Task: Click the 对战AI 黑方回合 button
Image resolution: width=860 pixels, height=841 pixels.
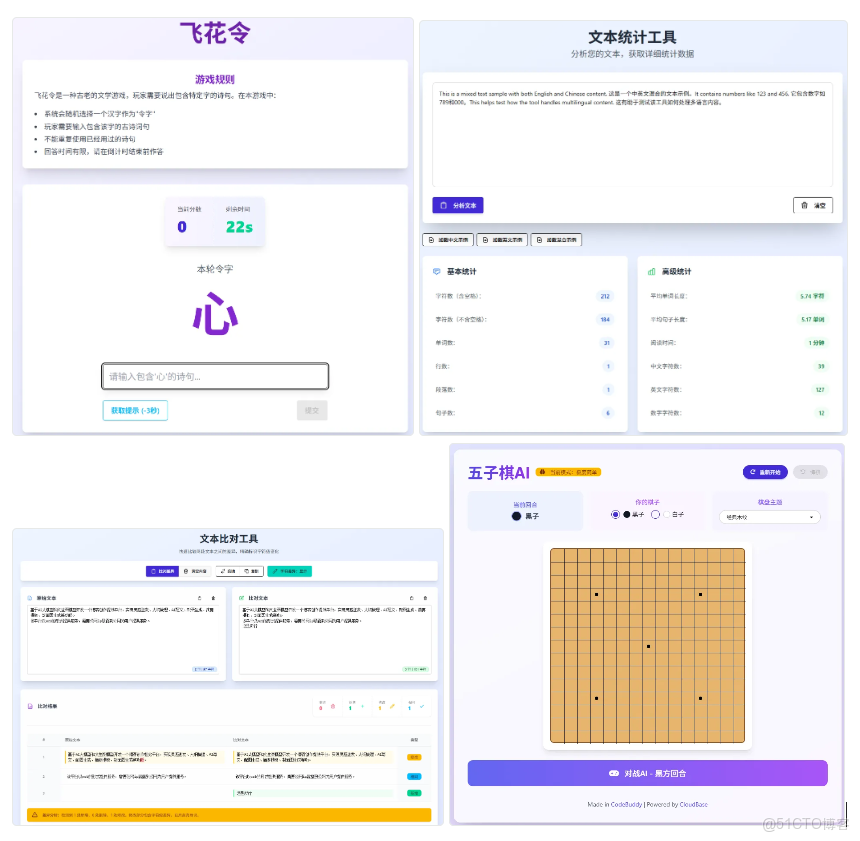Action: (647, 773)
